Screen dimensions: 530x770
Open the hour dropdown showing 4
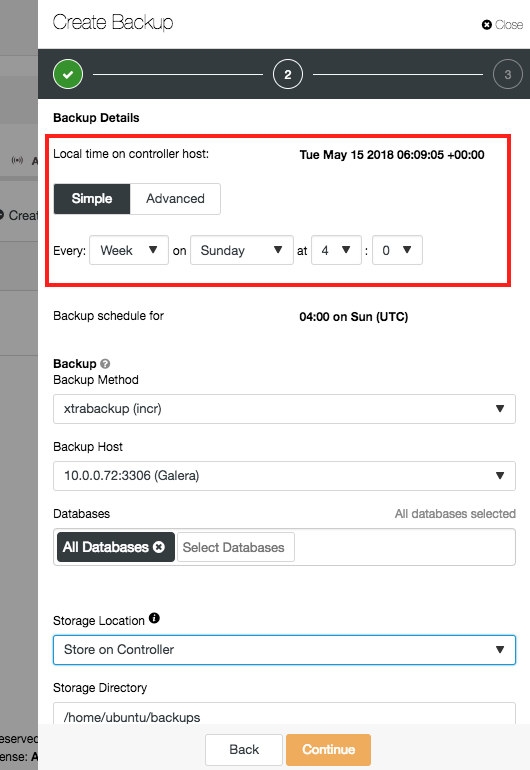[x=336, y=250]
